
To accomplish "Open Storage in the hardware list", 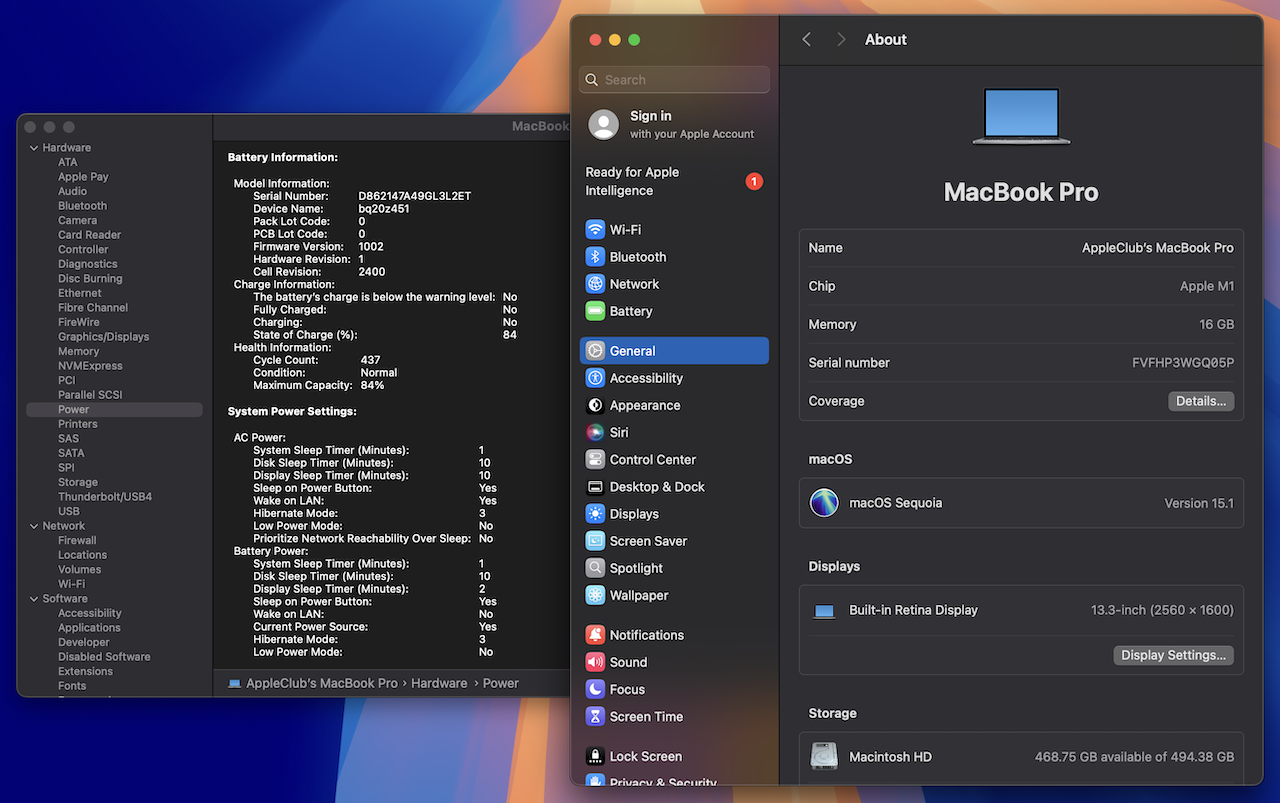I will point(78,482).
